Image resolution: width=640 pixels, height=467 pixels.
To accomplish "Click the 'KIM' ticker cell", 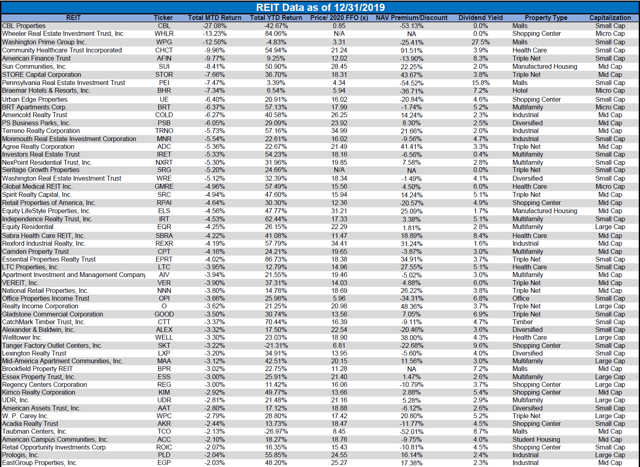I will (x=164, y=392).
